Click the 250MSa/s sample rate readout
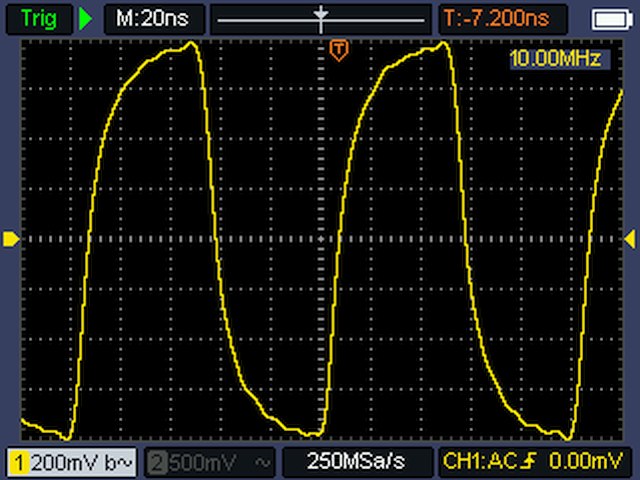This screenshot has height=480, width=640. [x=356, y=462]
